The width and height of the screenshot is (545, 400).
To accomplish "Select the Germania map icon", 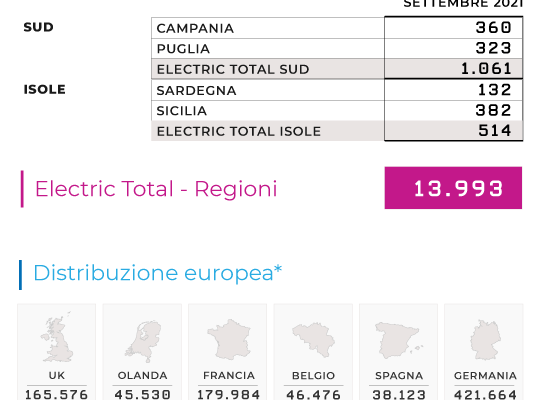I will pos(486,340).
